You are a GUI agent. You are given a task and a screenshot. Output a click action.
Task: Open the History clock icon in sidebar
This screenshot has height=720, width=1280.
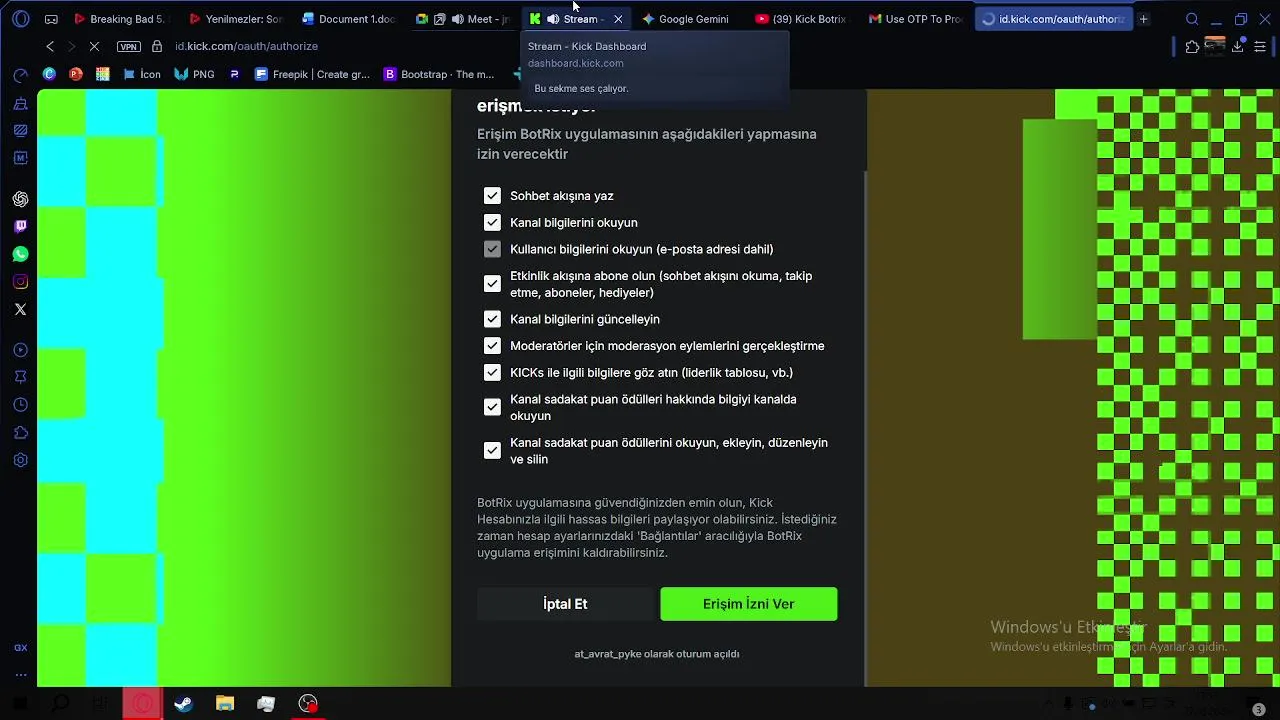tap(20, 405)
